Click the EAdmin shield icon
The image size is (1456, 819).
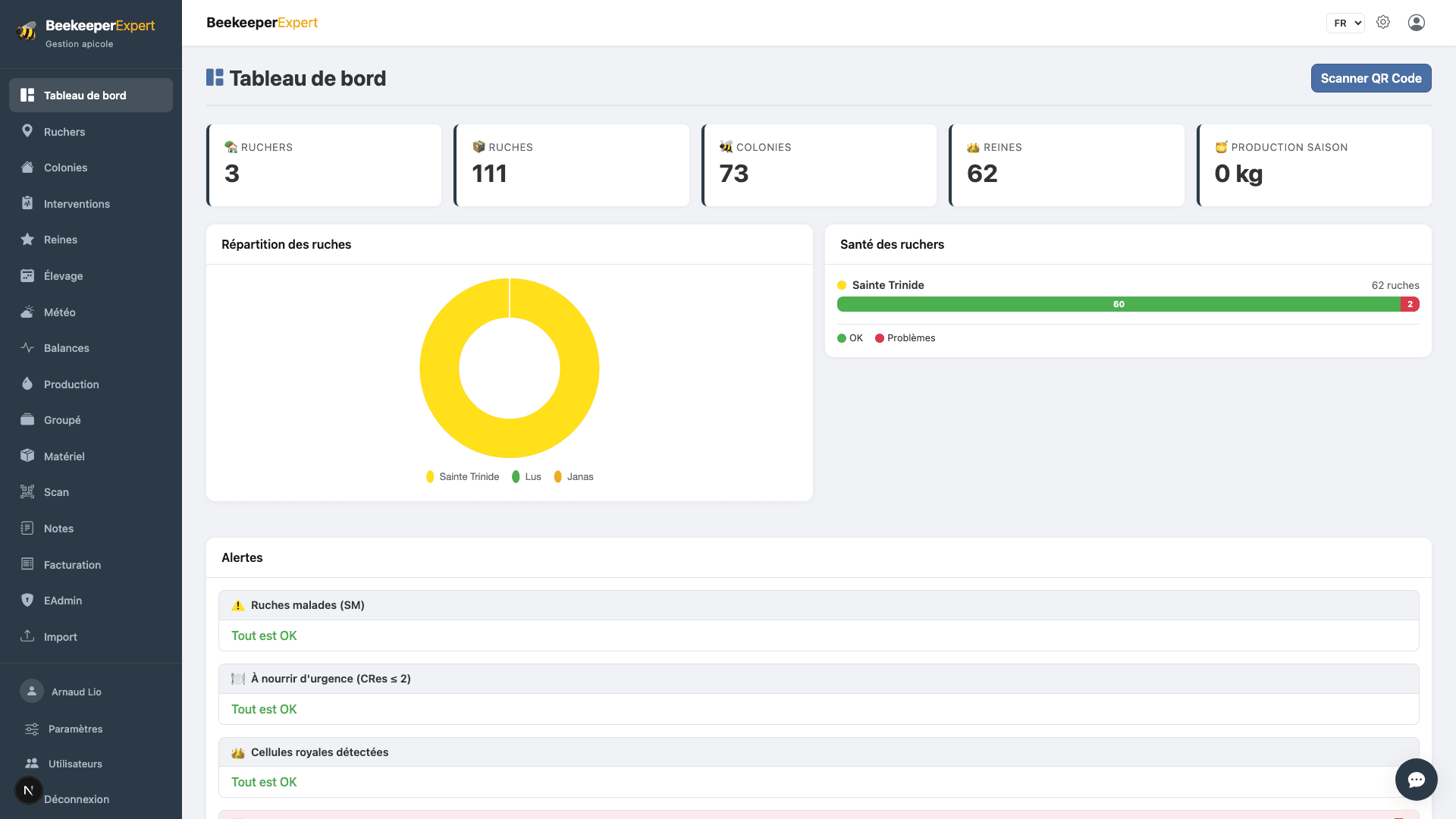click(27, 600)
